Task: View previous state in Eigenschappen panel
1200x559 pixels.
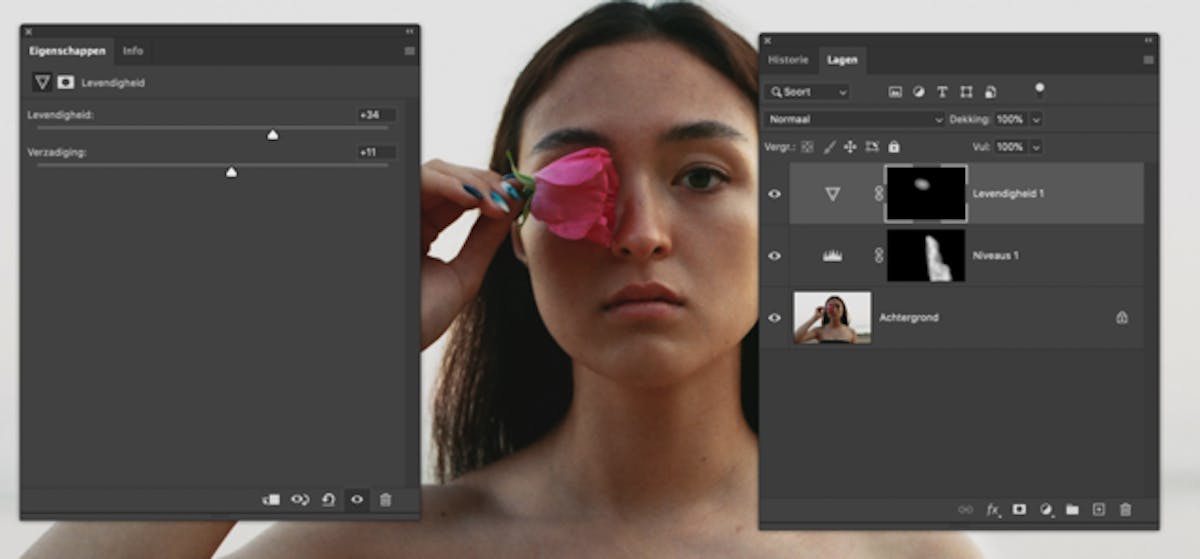Action: point(300,499)
